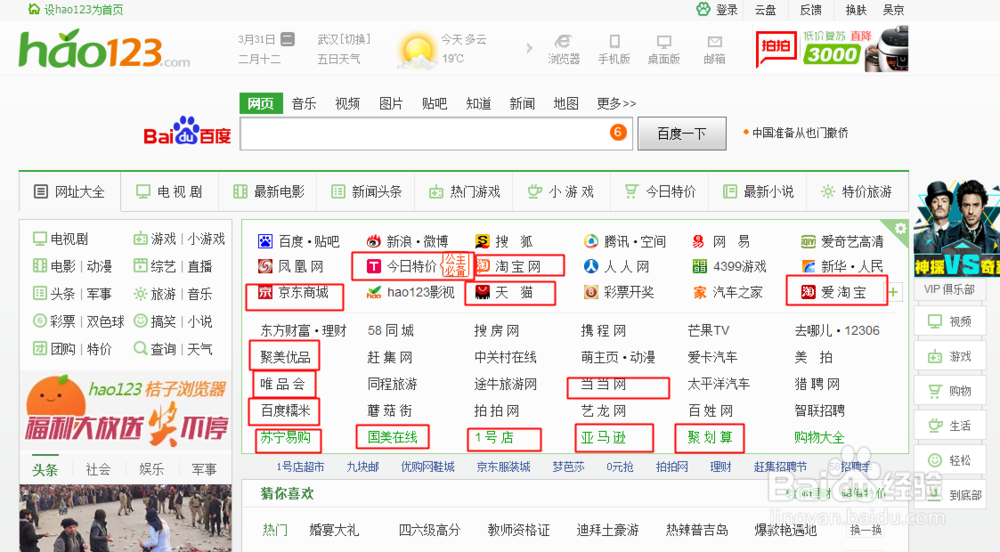Open 苏宁易购 link
Screen dimensions: 1000x552
point(286,438)
